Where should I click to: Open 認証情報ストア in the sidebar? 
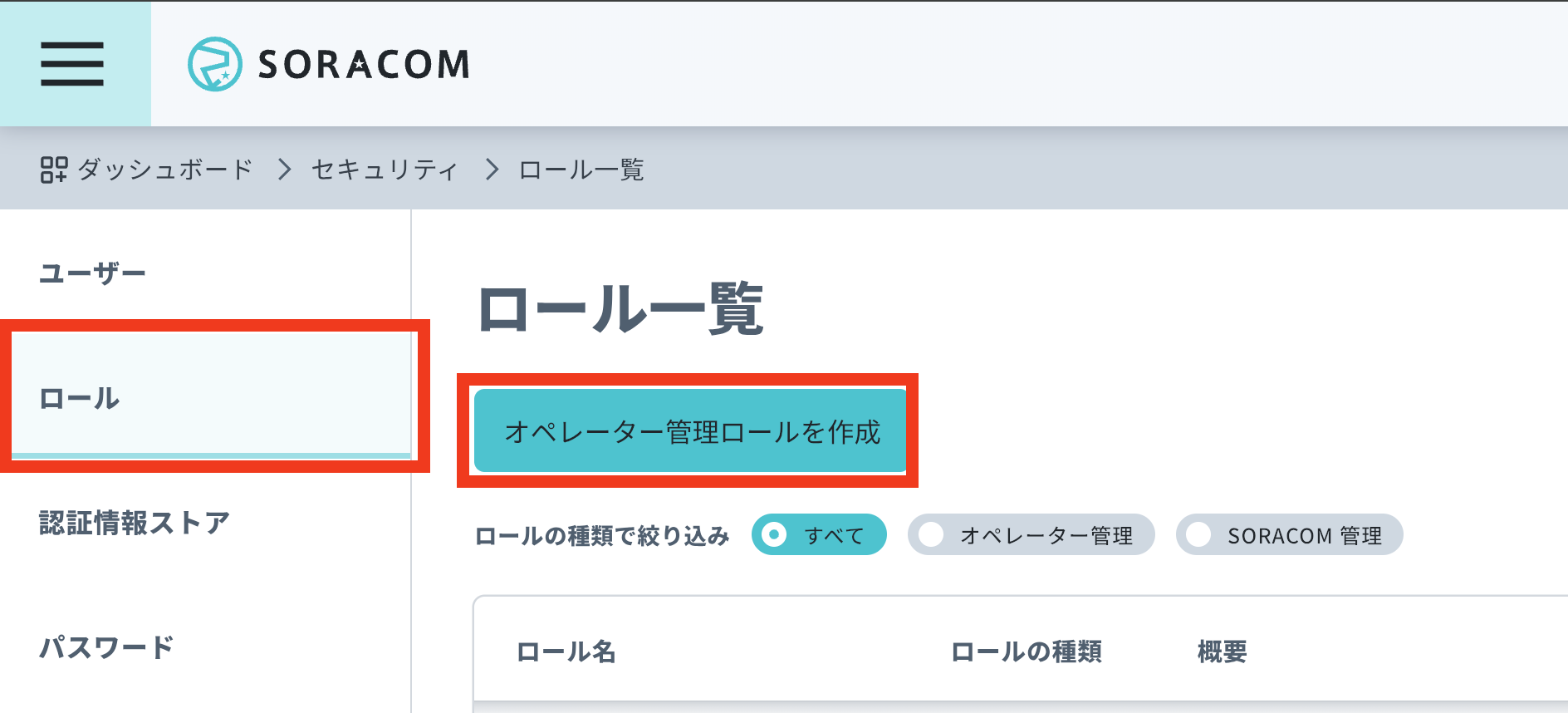tap(135, 523)
